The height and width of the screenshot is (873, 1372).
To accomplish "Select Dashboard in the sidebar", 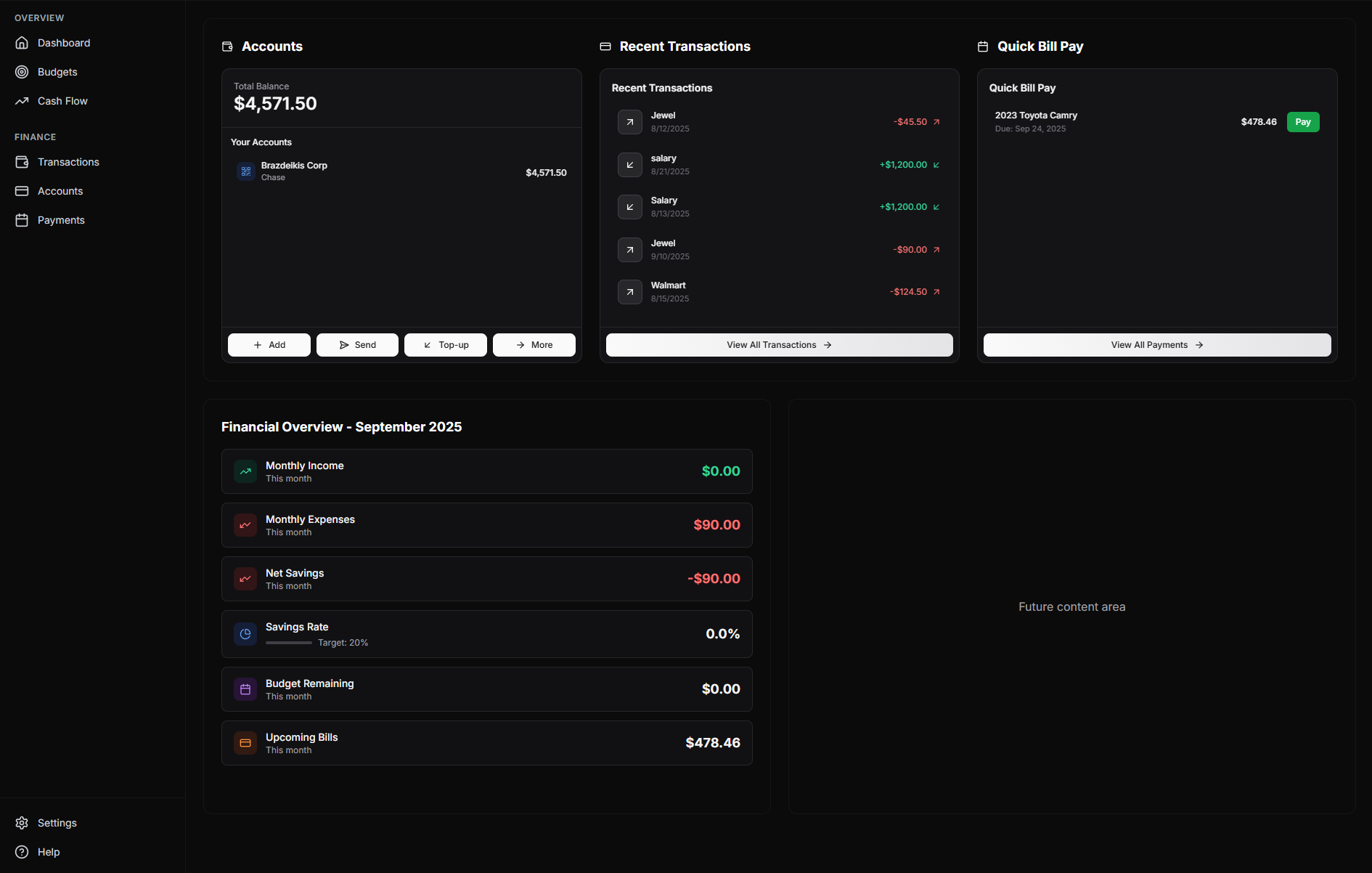I will click(x=64, y=43).
